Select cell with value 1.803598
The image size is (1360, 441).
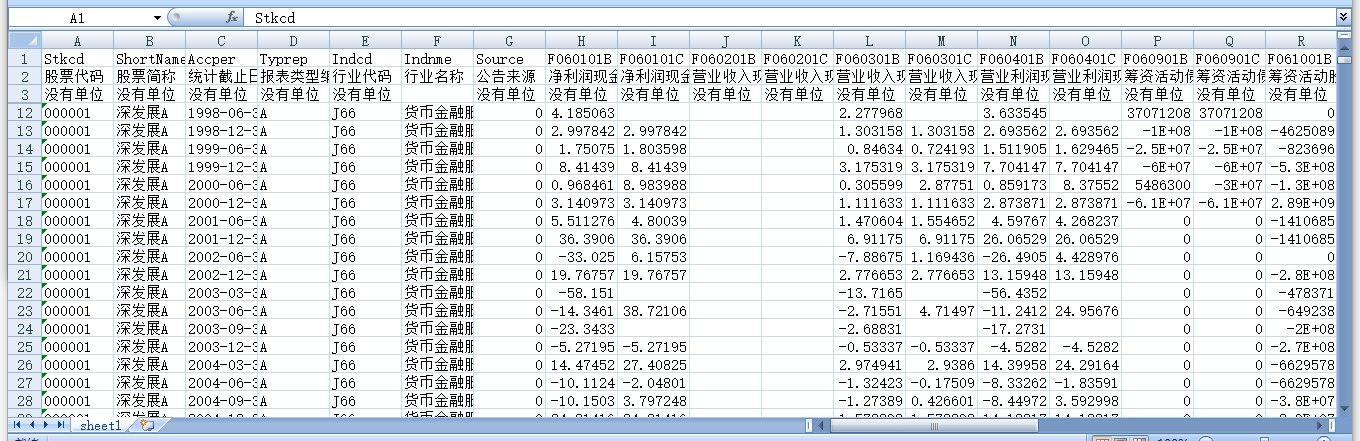[653, 149]
